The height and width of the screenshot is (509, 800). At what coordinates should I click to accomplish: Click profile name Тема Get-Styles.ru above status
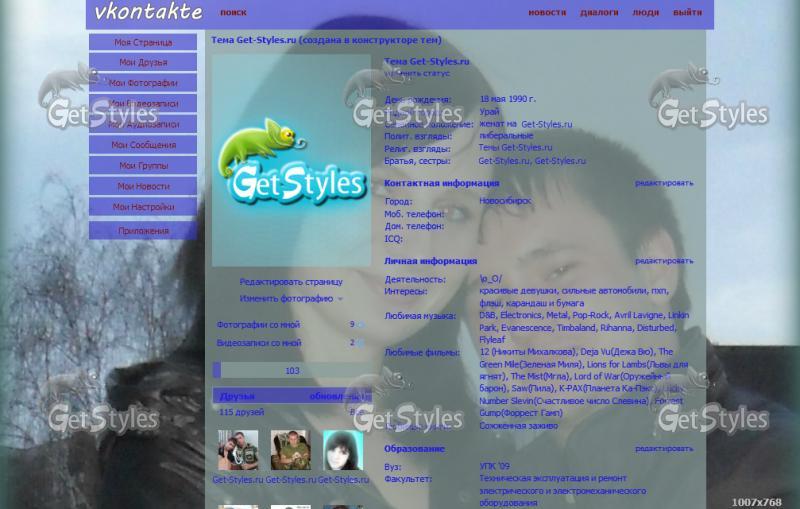(x=427, y=61)
